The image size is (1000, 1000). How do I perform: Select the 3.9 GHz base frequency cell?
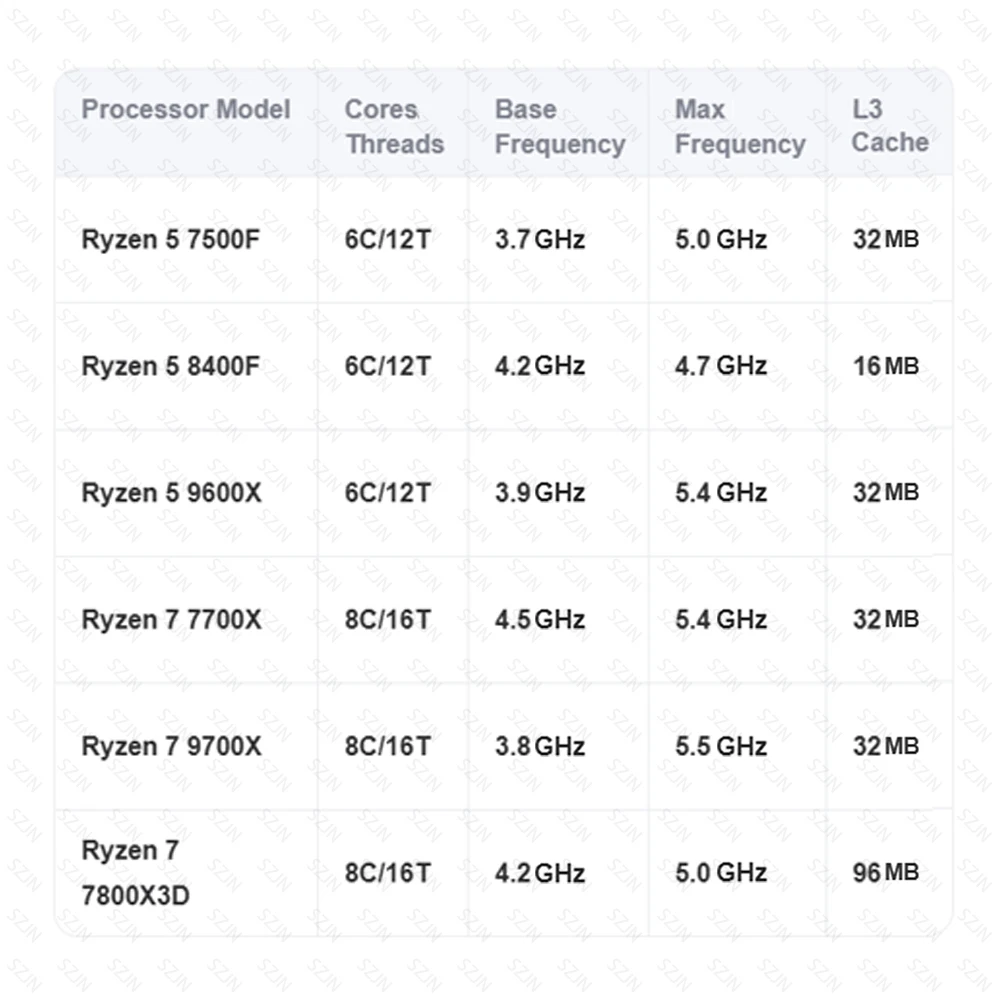[x=540, y=493]
